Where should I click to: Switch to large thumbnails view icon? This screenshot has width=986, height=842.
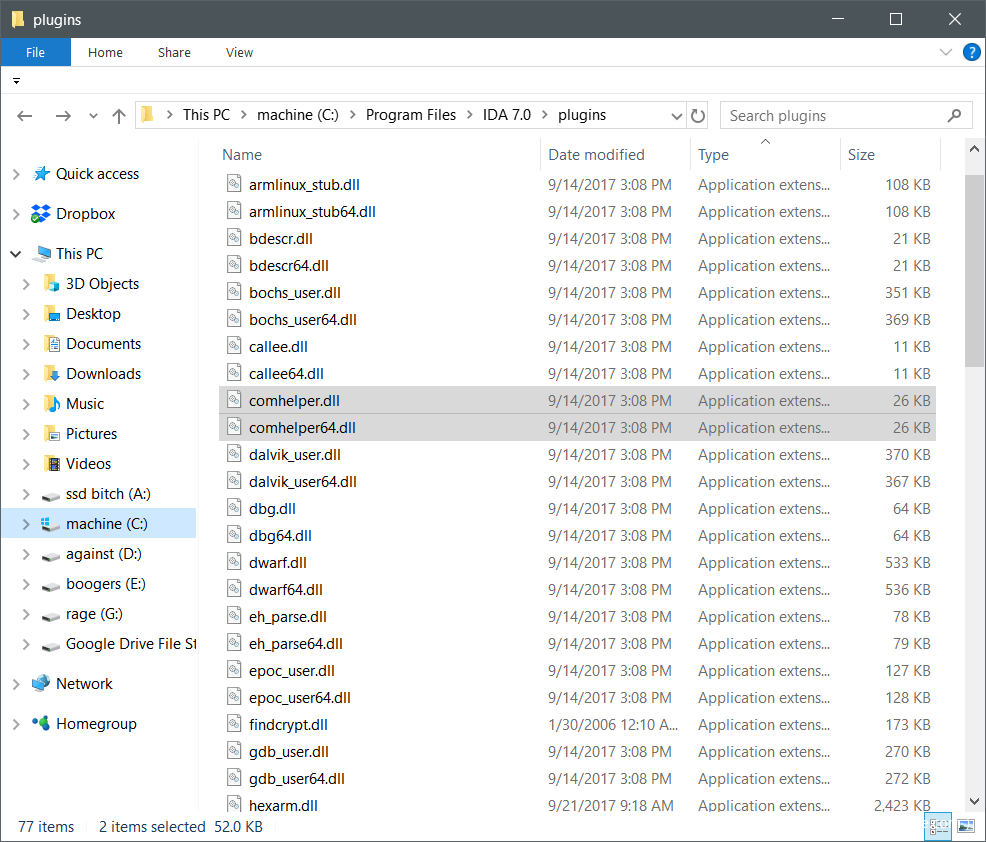[965, 826]
